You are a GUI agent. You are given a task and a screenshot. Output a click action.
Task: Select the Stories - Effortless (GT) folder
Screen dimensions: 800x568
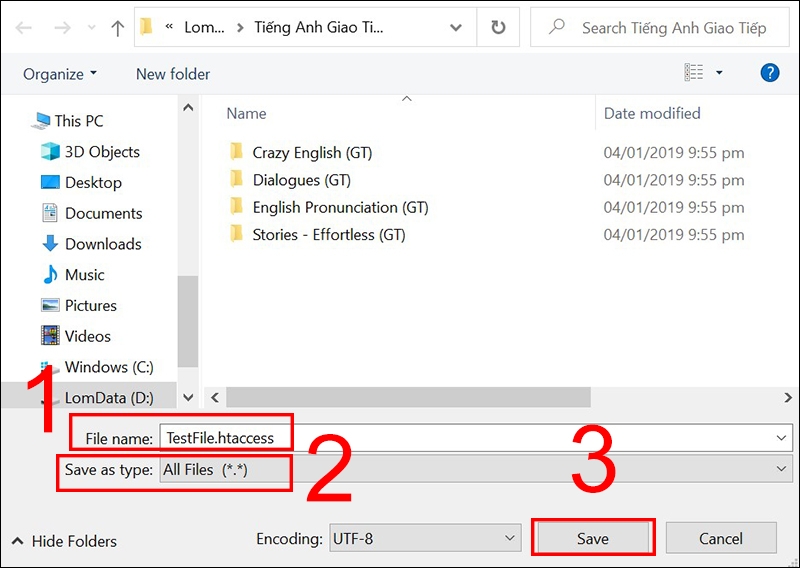[329, 235]
